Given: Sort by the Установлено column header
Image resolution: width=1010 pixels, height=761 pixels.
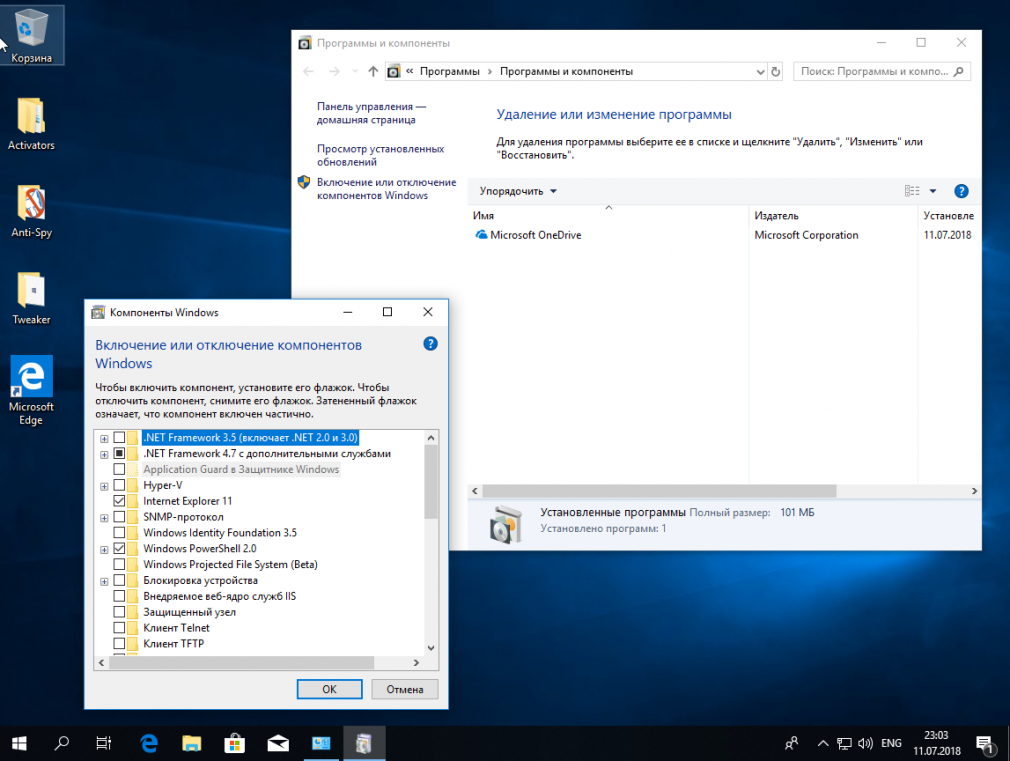Looking at the screenshot, I should tap(948, 216).
